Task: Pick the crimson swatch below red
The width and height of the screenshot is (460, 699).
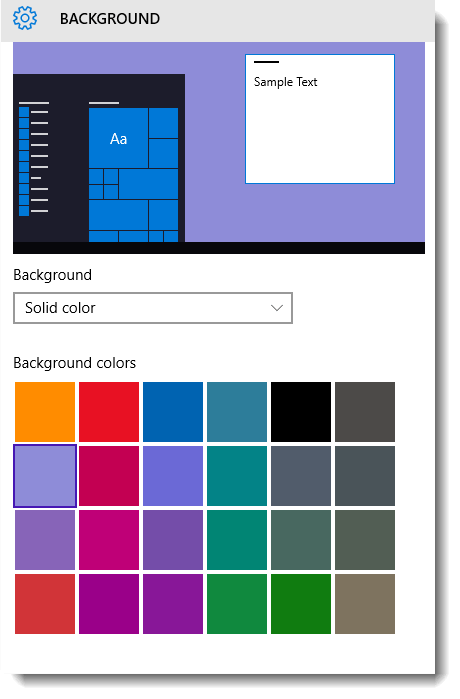Action: tap(109, 476)
